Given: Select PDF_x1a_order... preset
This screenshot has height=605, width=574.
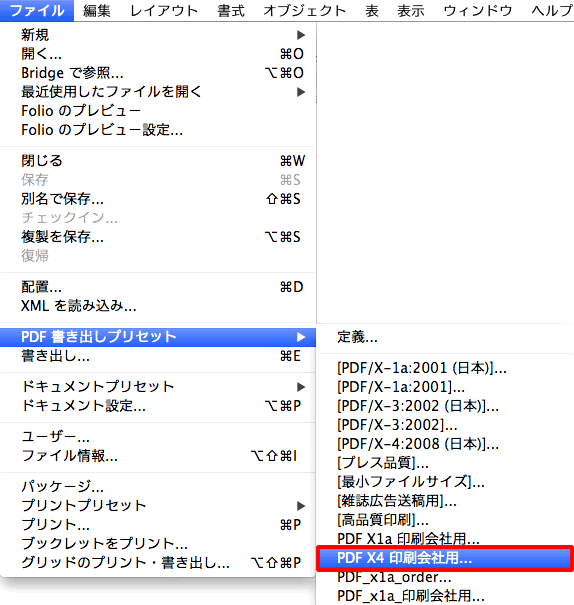Looking at the screenshot, I should (x=445, y=577).
